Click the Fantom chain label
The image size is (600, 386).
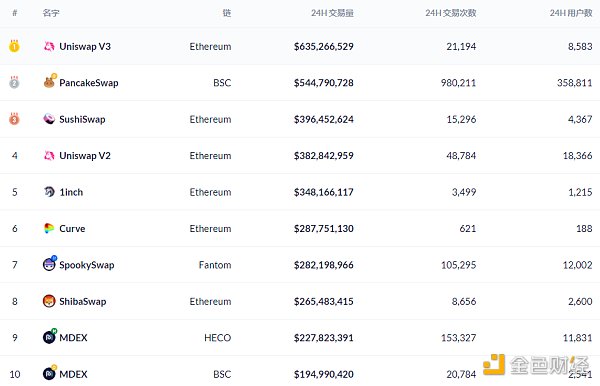215,265
